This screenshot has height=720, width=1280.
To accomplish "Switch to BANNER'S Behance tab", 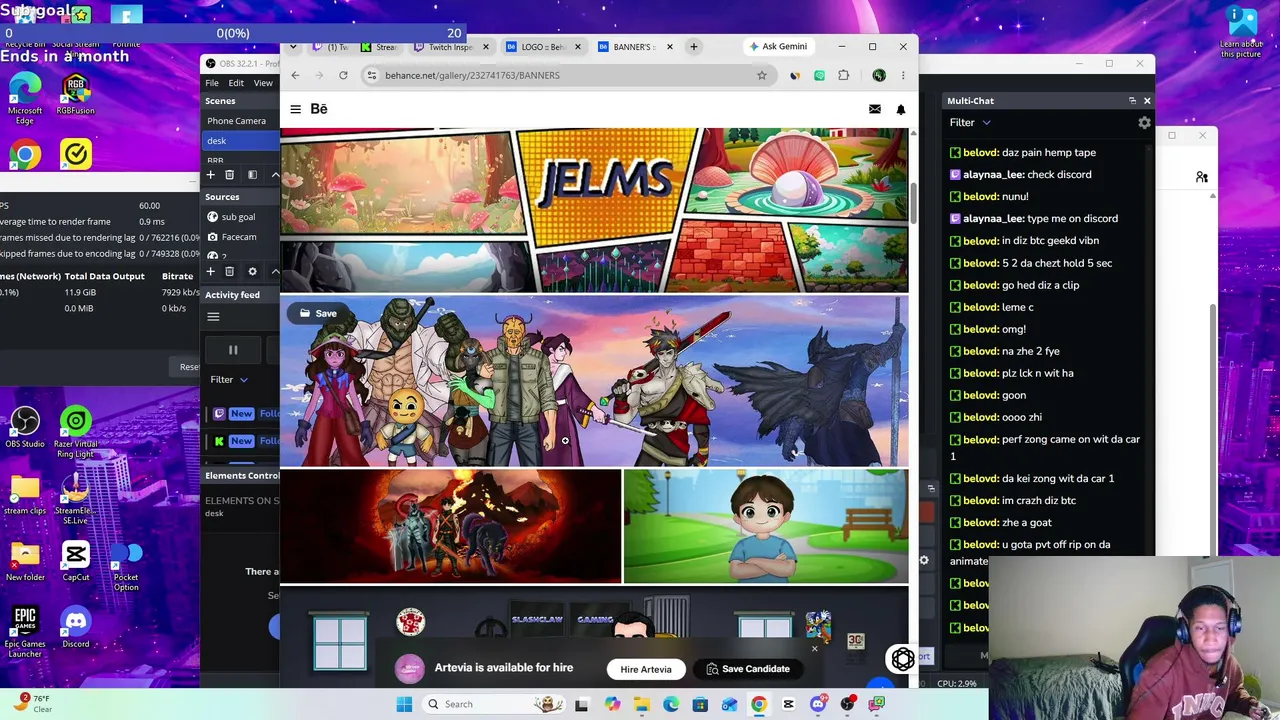I will (633, 47).
